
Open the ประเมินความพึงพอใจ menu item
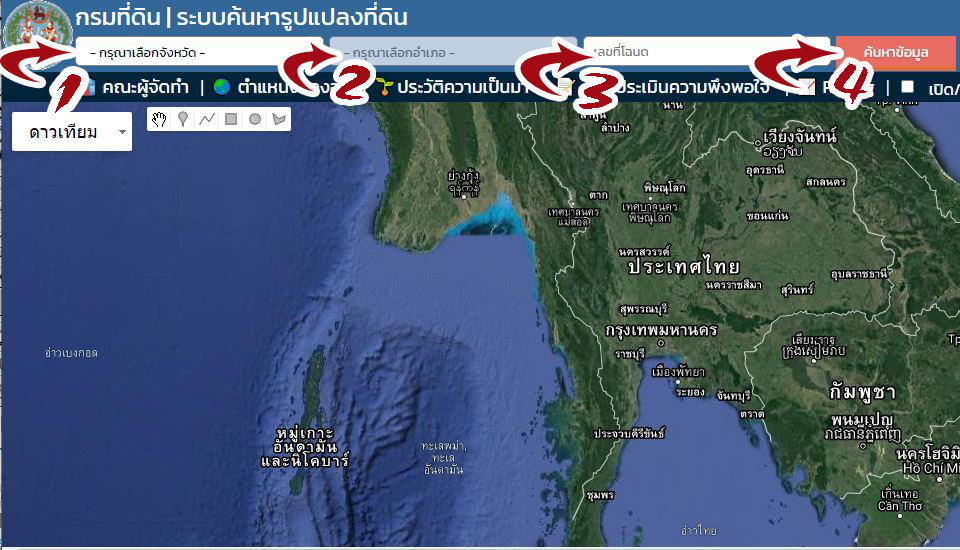coord(691,88)
